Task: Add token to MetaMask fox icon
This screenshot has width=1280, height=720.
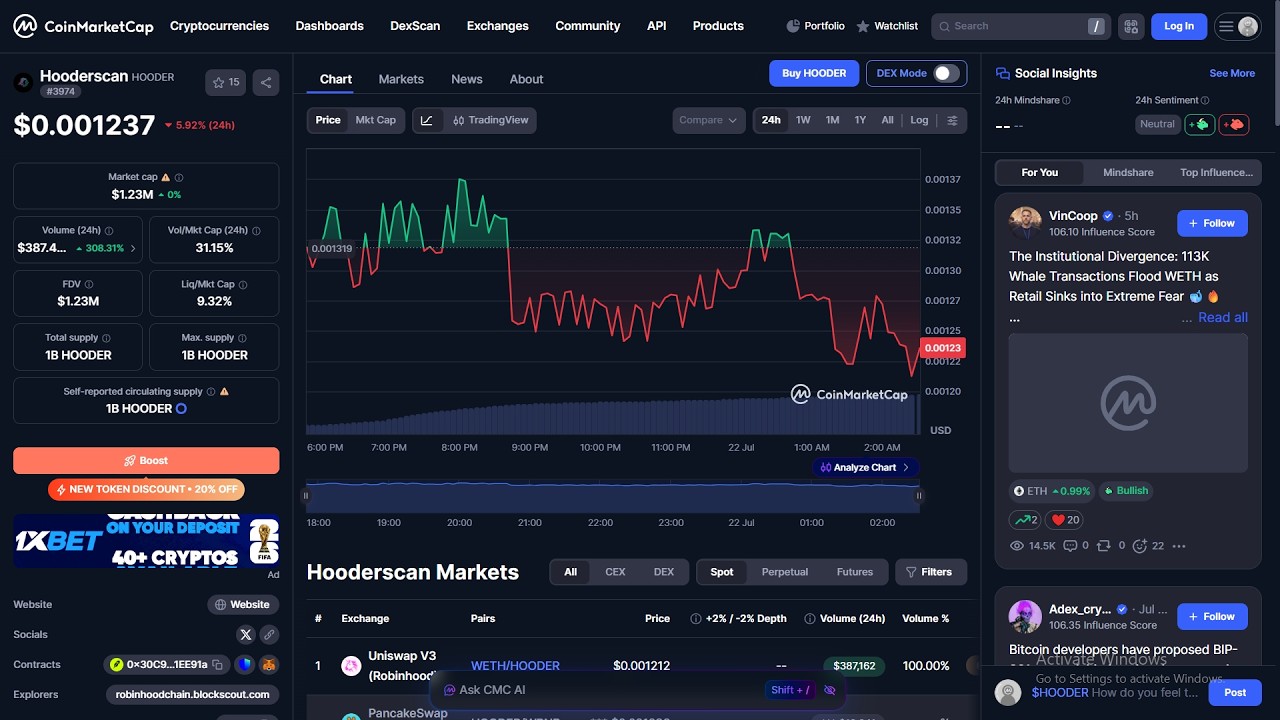Action: [x=268, y=664]
